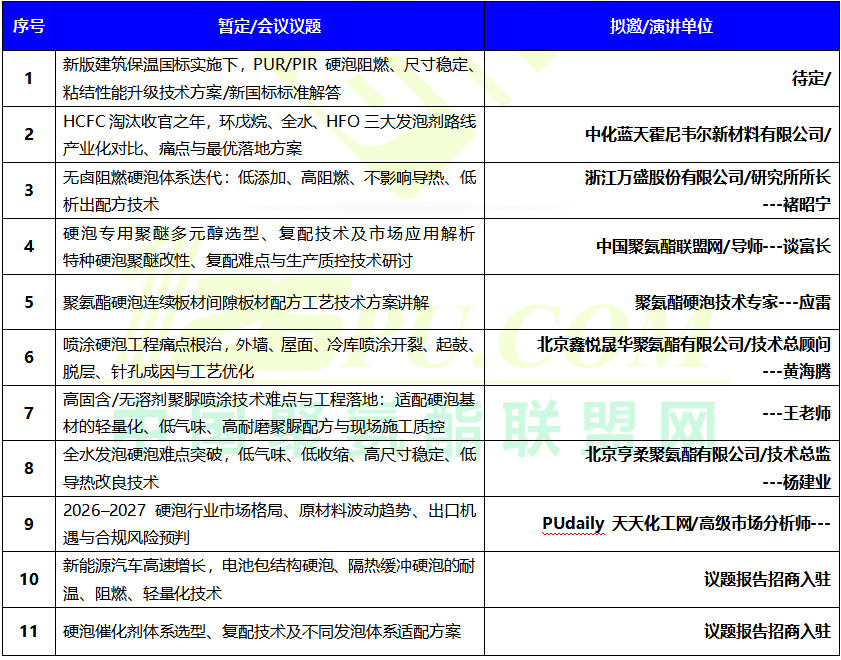The height and width of the screenshot is (660, 841).
Task: Select the 聚氨酯硬泡连续板材 topic cell
Action: coord(270,302)
